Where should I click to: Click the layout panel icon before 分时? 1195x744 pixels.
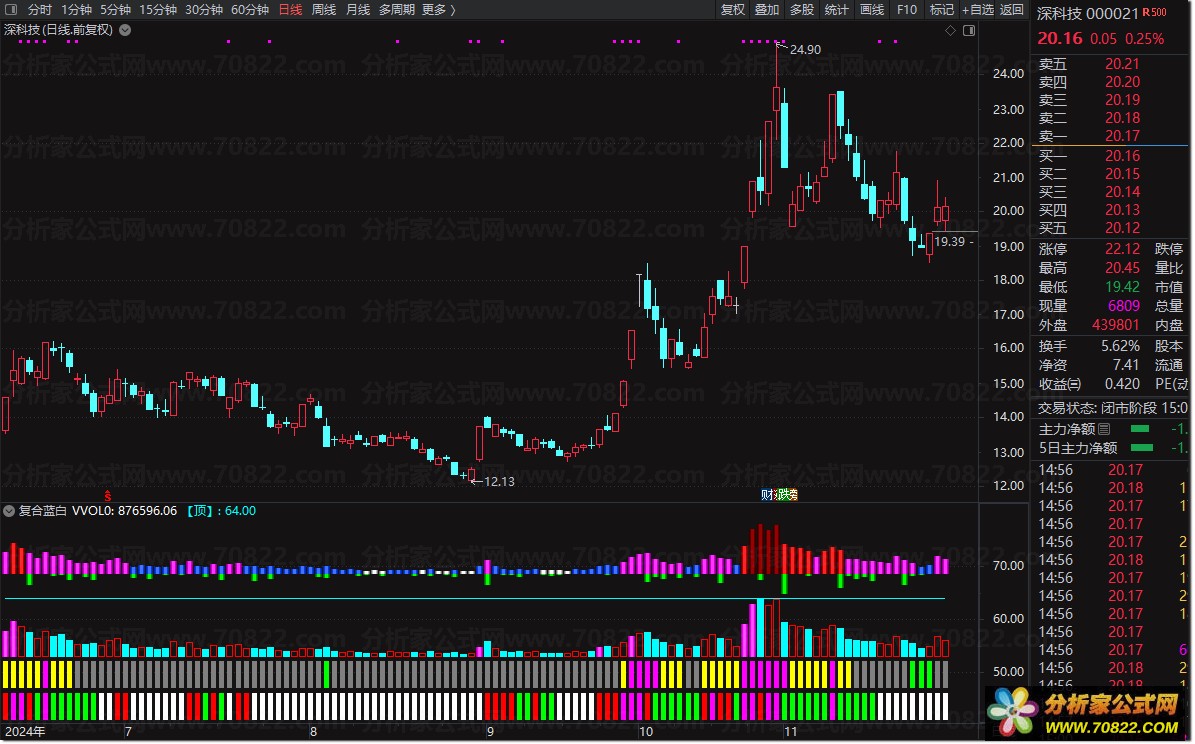click(x=11, y=10)
